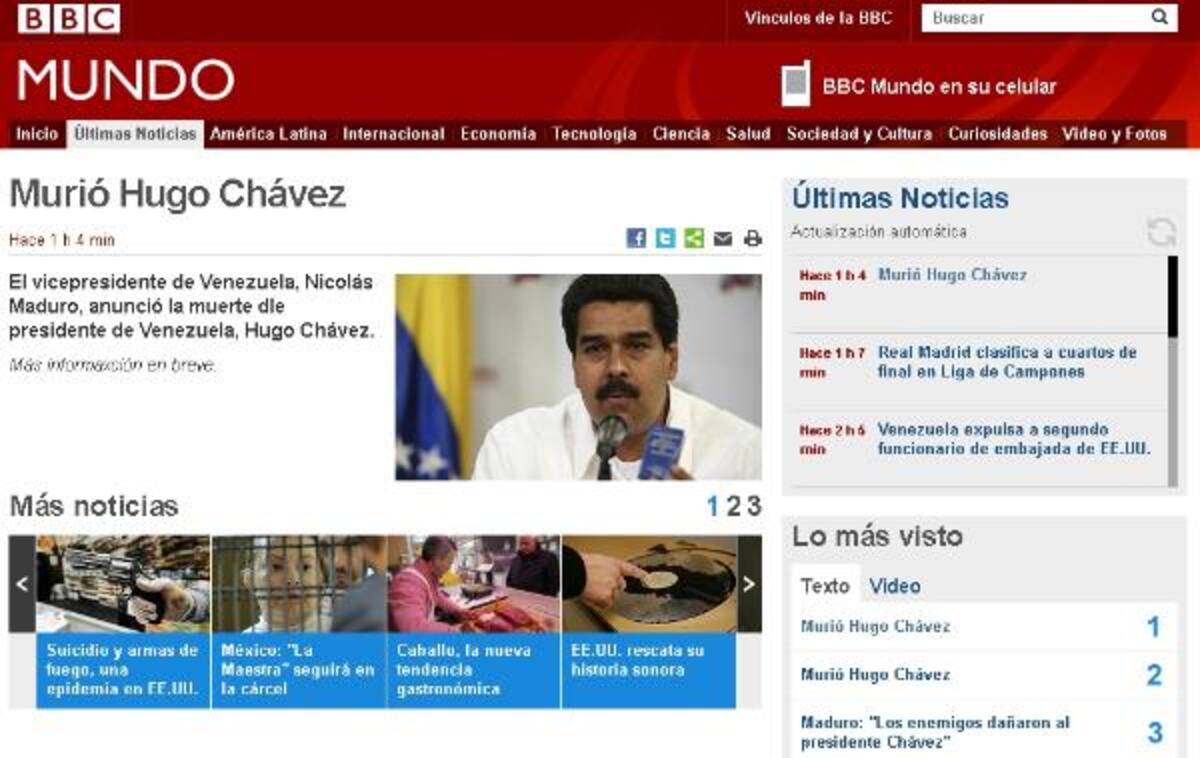
Task: Open EE.UU. historia sonora thumbnail
Action: pyautogui.click(x=649, y=584)
